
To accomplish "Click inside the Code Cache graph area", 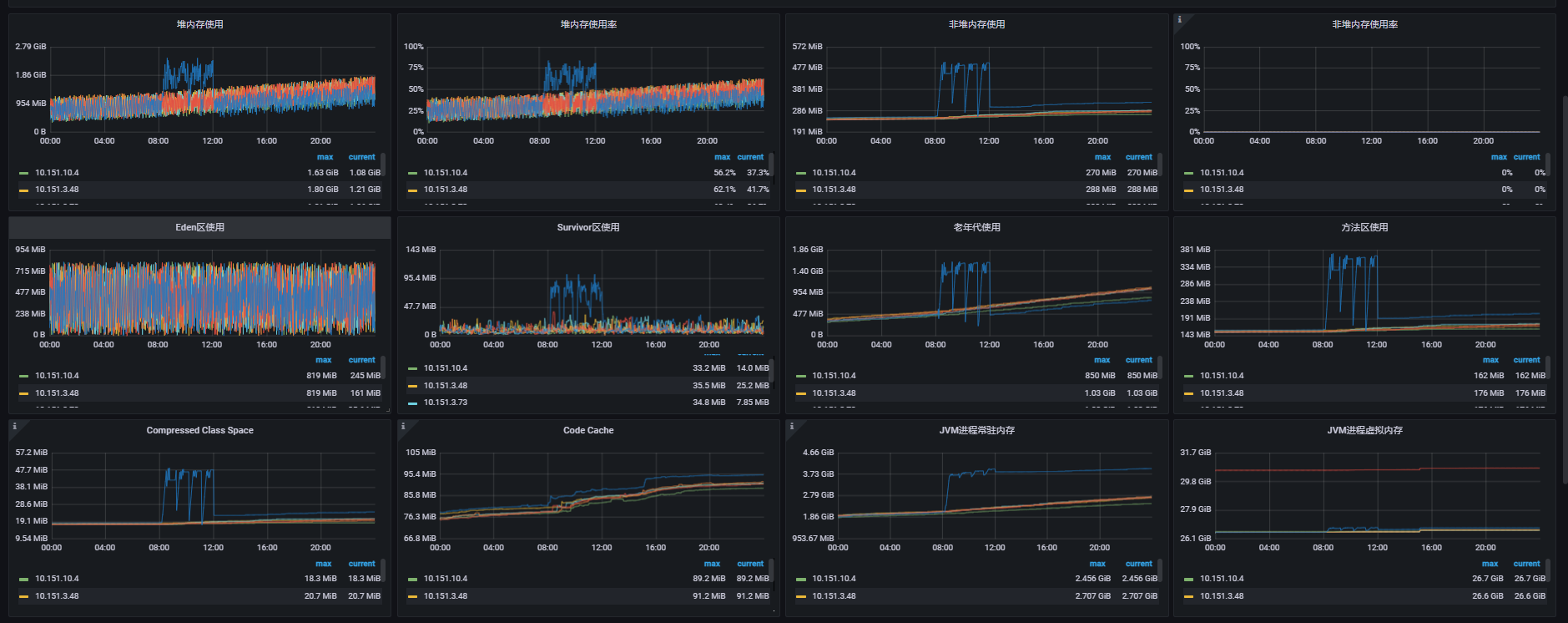I will coord(601,495).
